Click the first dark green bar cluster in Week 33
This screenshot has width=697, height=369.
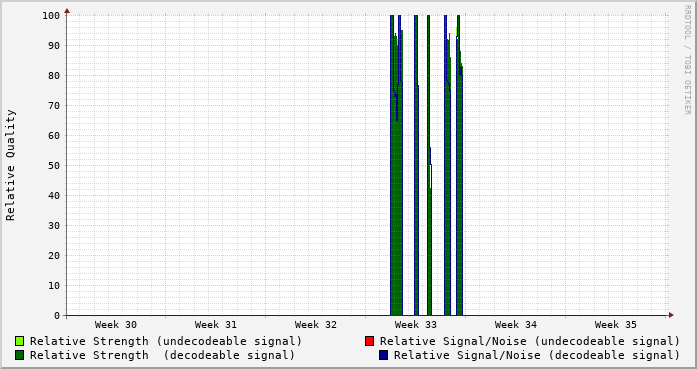click(397, 165)
